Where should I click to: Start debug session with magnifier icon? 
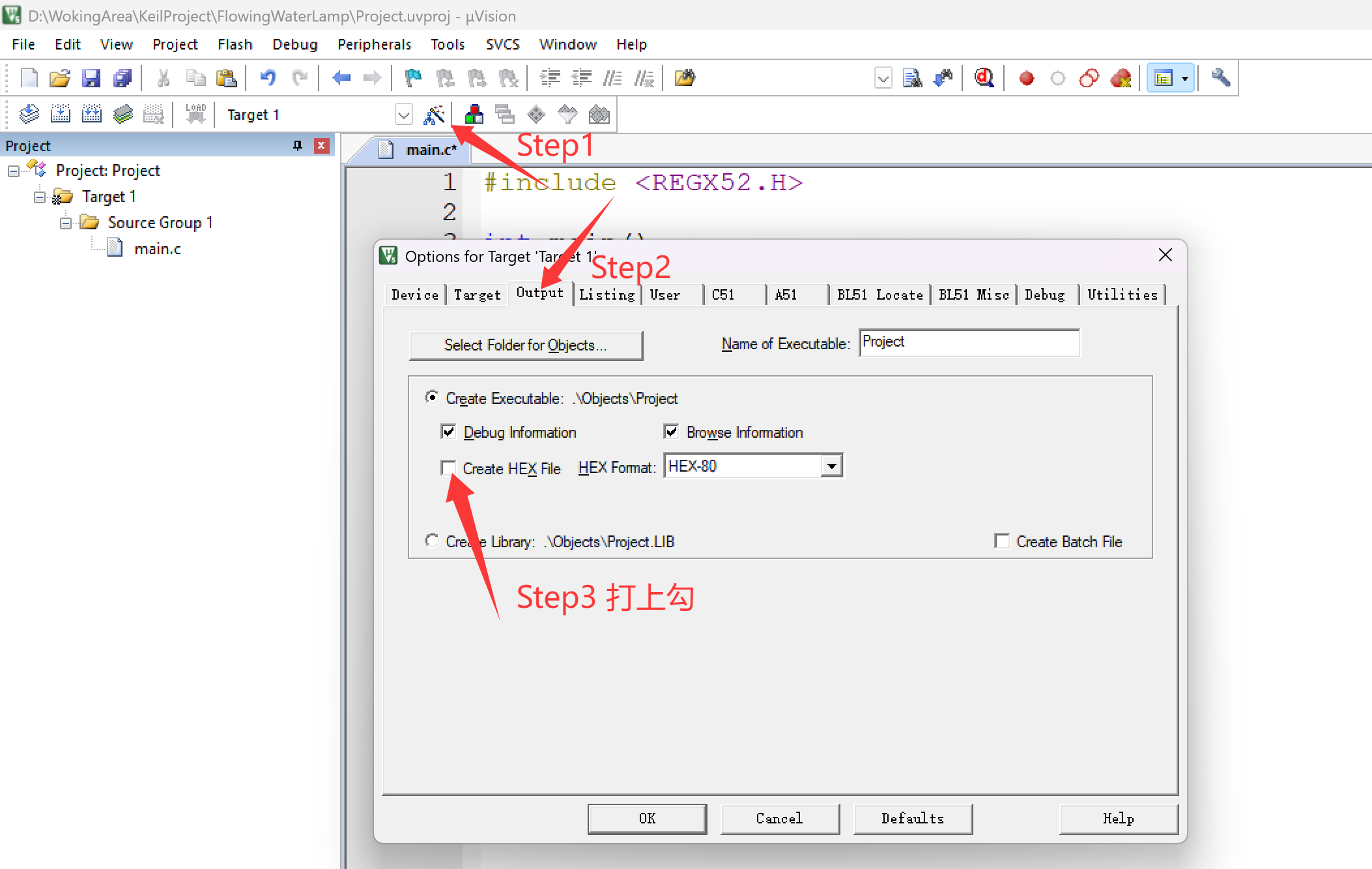point(984,78)
